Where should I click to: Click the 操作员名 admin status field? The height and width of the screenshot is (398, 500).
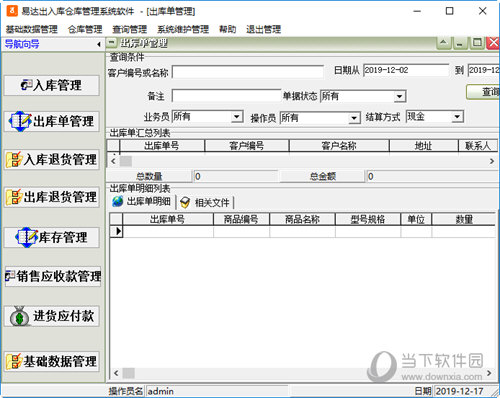click(x=217, y=391)
